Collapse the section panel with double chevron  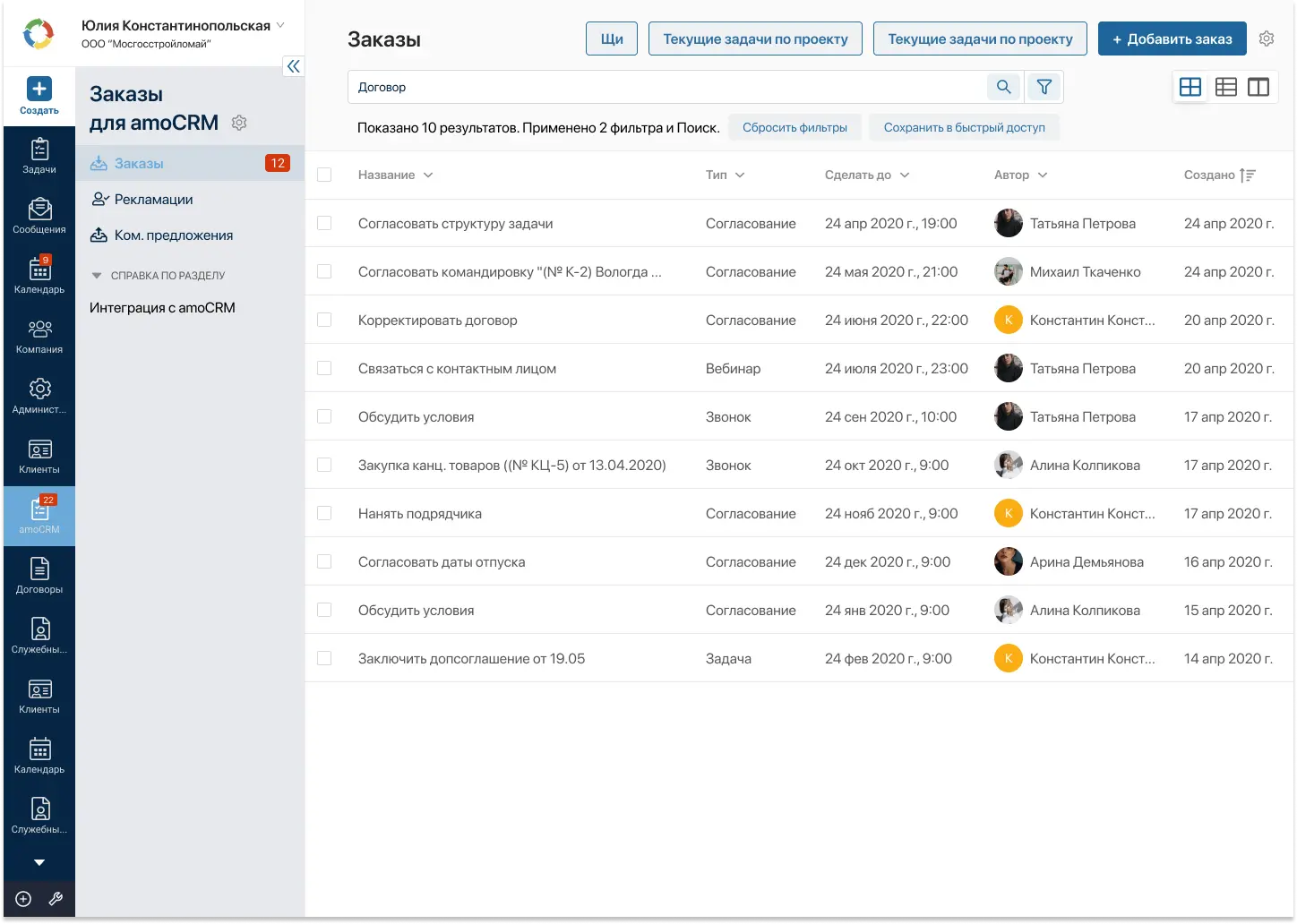293,66
